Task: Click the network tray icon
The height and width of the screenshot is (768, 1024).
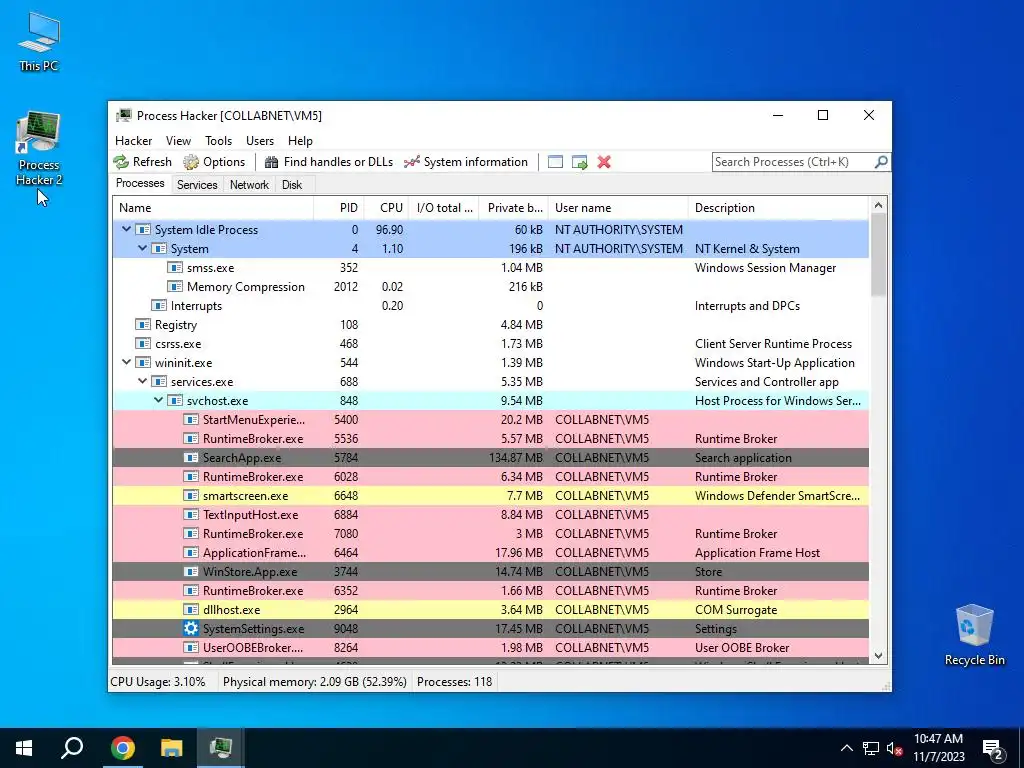Action: (x=871, y=748)
